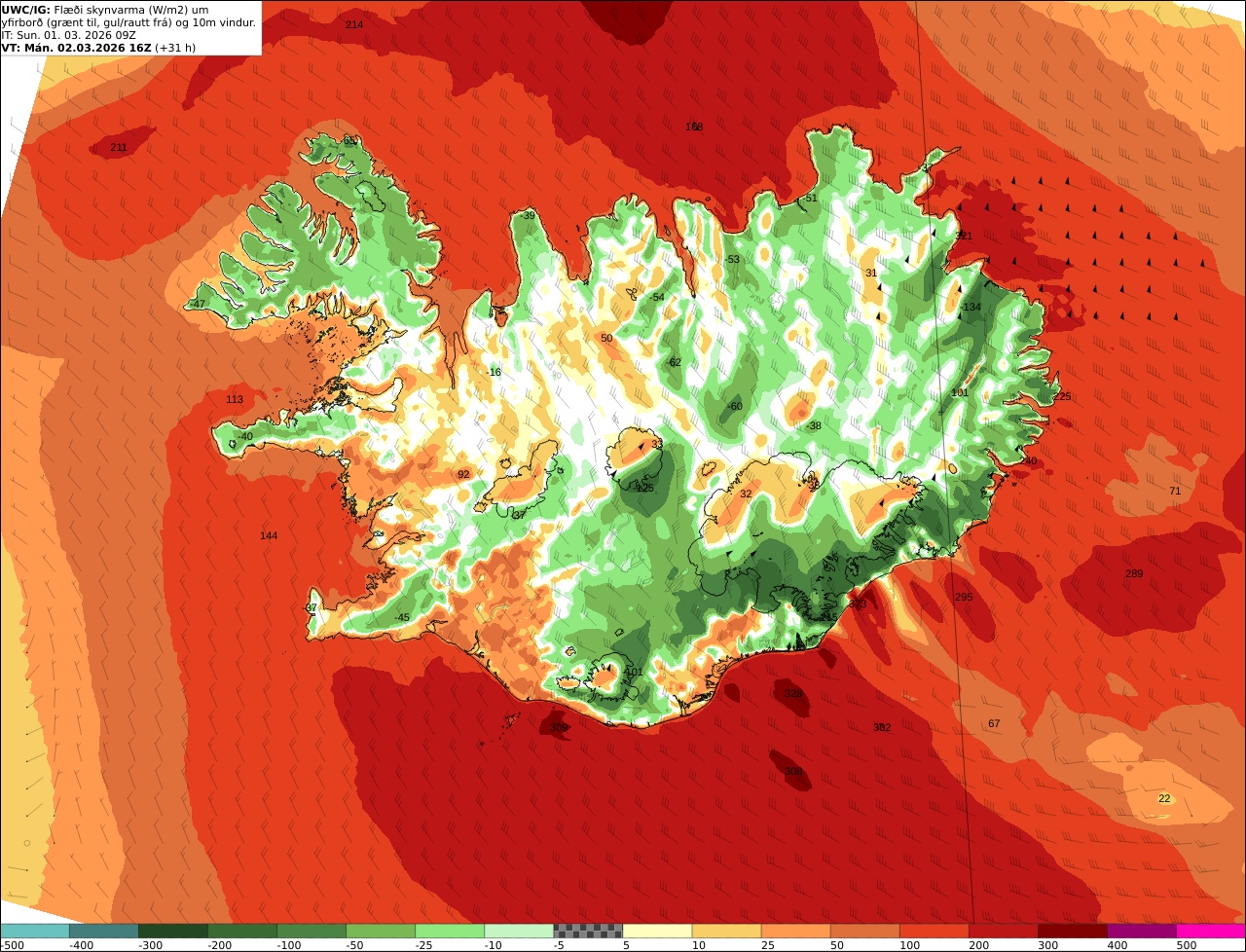Select the "225" value off the east fjords
Viewport: 1246px width, 952px height.
[x=1061, y=397]
